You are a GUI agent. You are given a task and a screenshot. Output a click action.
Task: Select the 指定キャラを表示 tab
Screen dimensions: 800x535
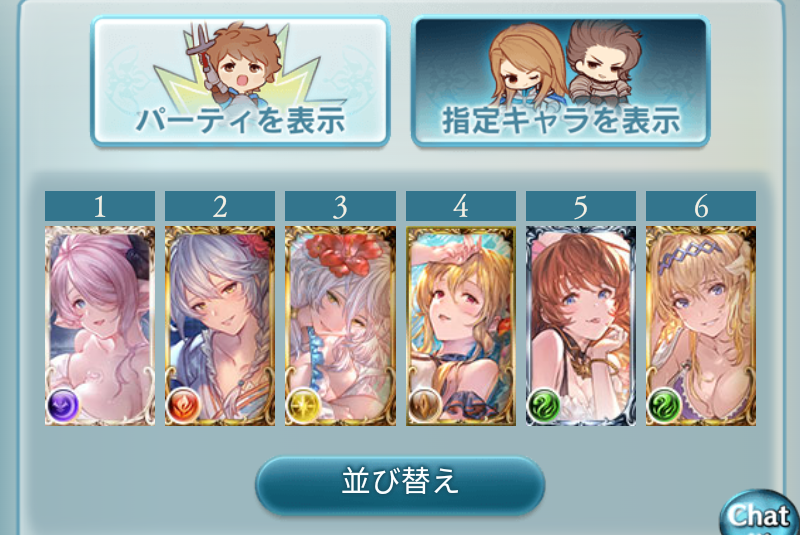(x=560, y=81)
